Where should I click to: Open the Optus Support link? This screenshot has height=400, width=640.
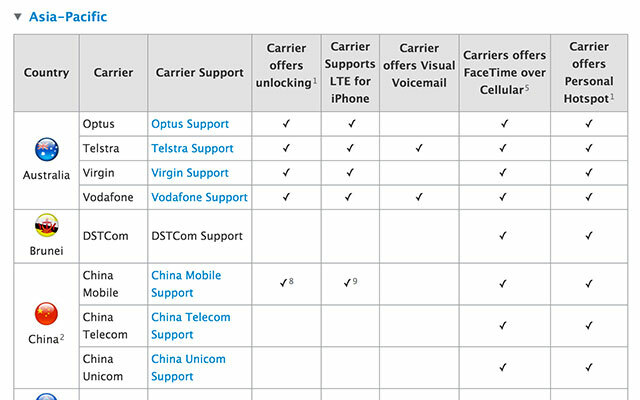190,124
